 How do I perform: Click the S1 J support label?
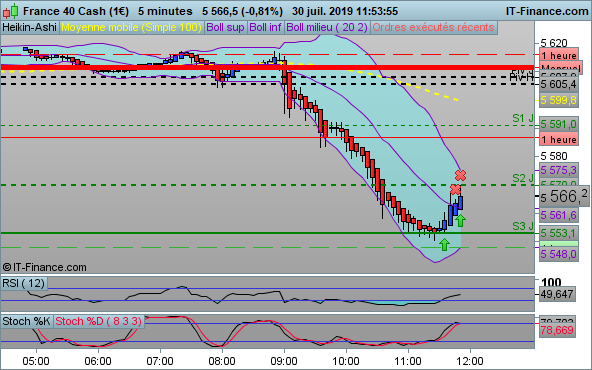[523, 118]
